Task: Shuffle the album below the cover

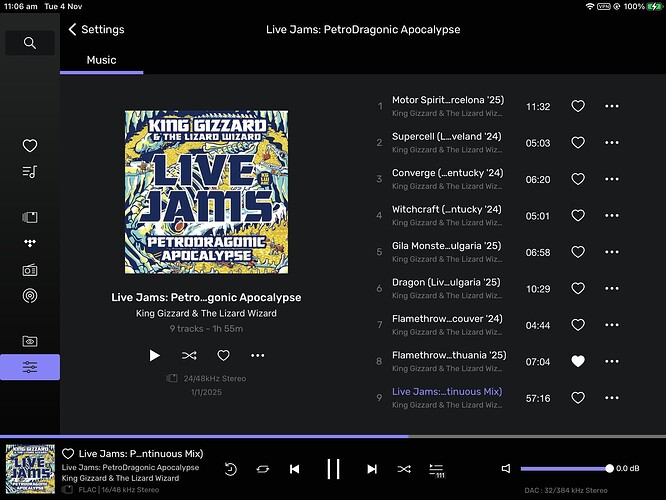Action: point(189,355)
